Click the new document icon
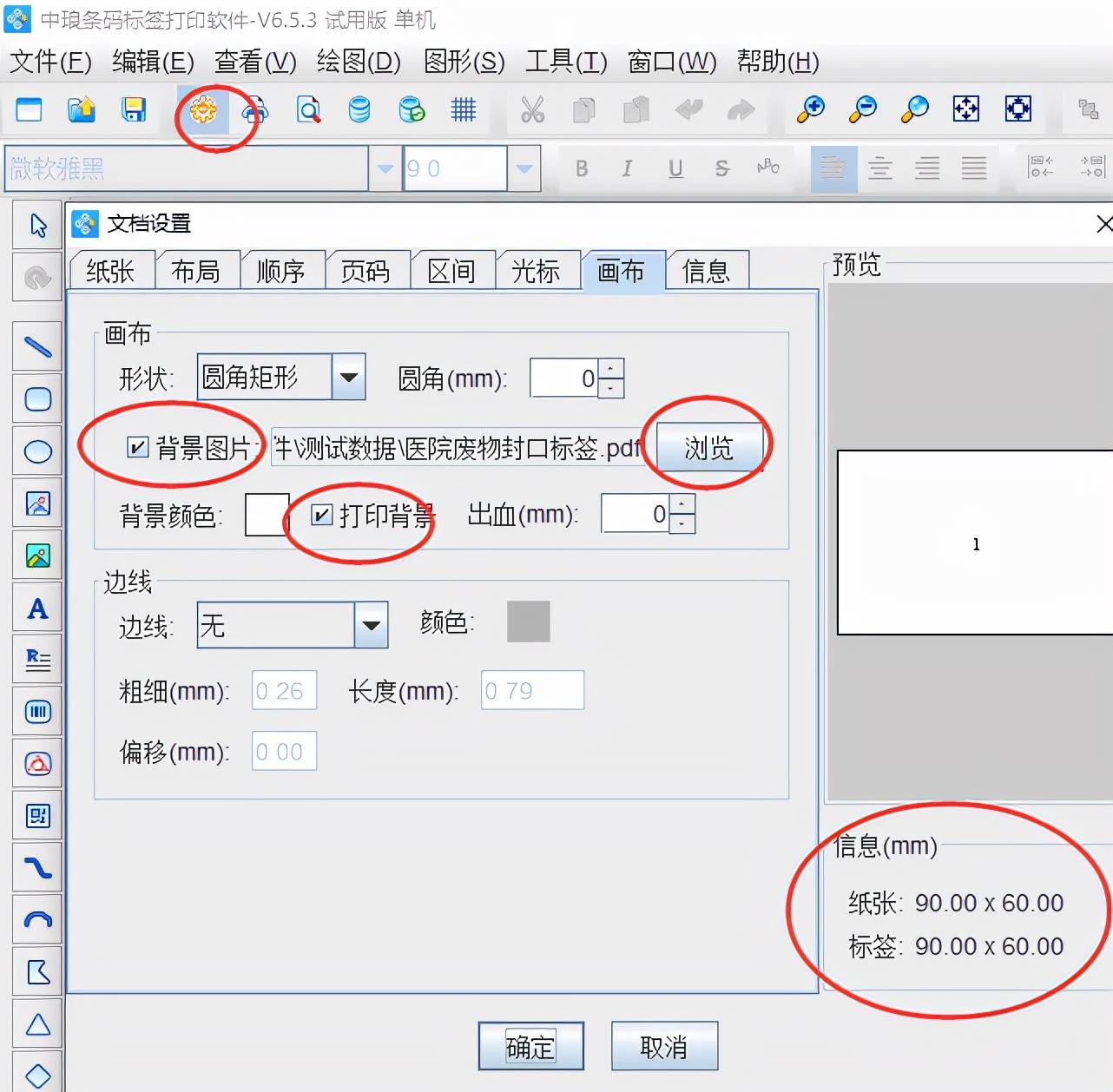Screen dimensions: 1113x1092 (x=29, y=109)
